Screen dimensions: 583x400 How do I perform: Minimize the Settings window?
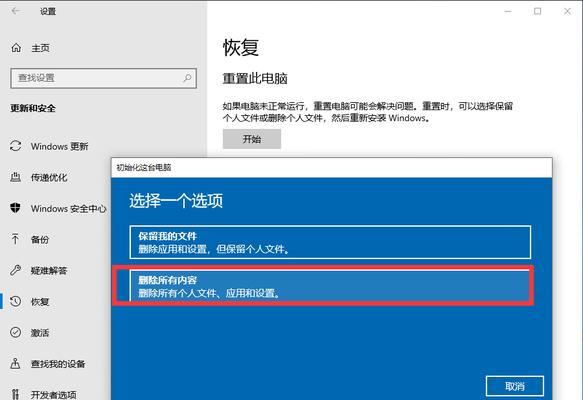pyautogui.click(x=508, y=12)
